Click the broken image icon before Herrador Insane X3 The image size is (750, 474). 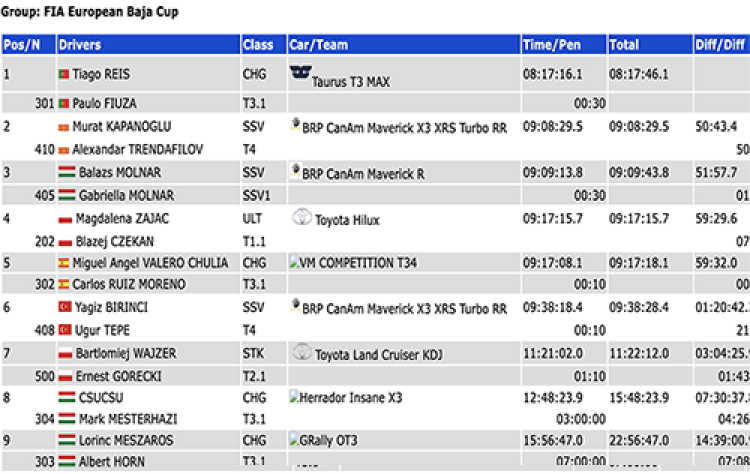[294, 397]
